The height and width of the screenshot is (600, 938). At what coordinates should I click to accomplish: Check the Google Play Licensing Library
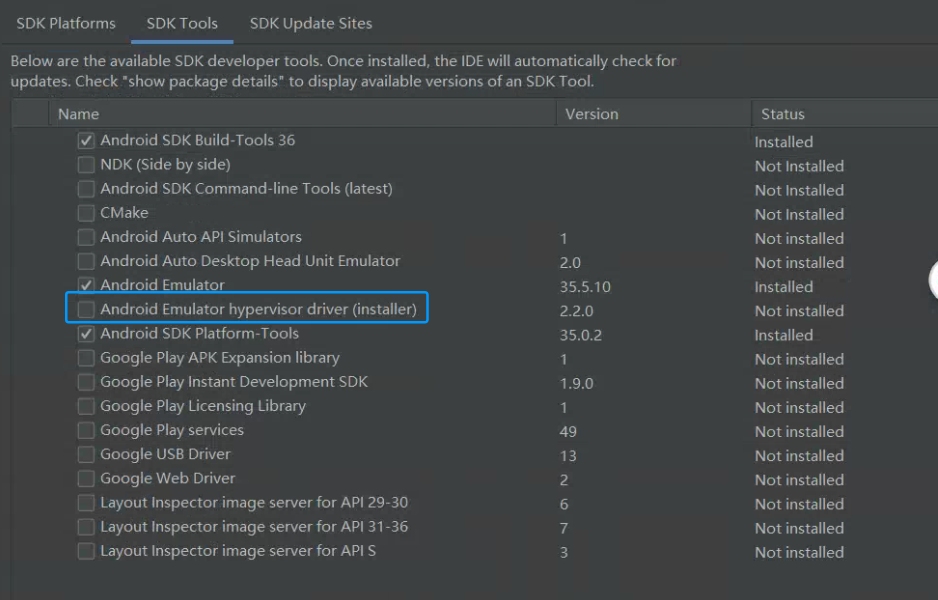86,406
